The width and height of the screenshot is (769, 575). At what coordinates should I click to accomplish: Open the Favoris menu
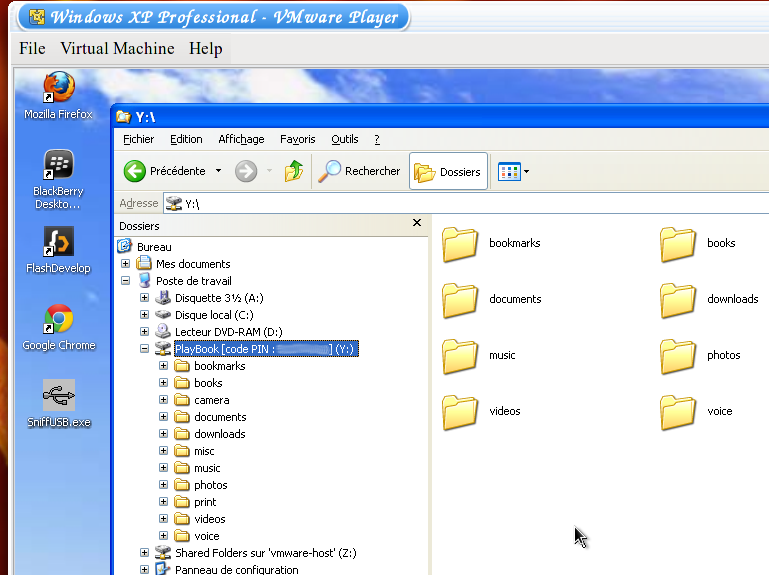tap(298, 139)
